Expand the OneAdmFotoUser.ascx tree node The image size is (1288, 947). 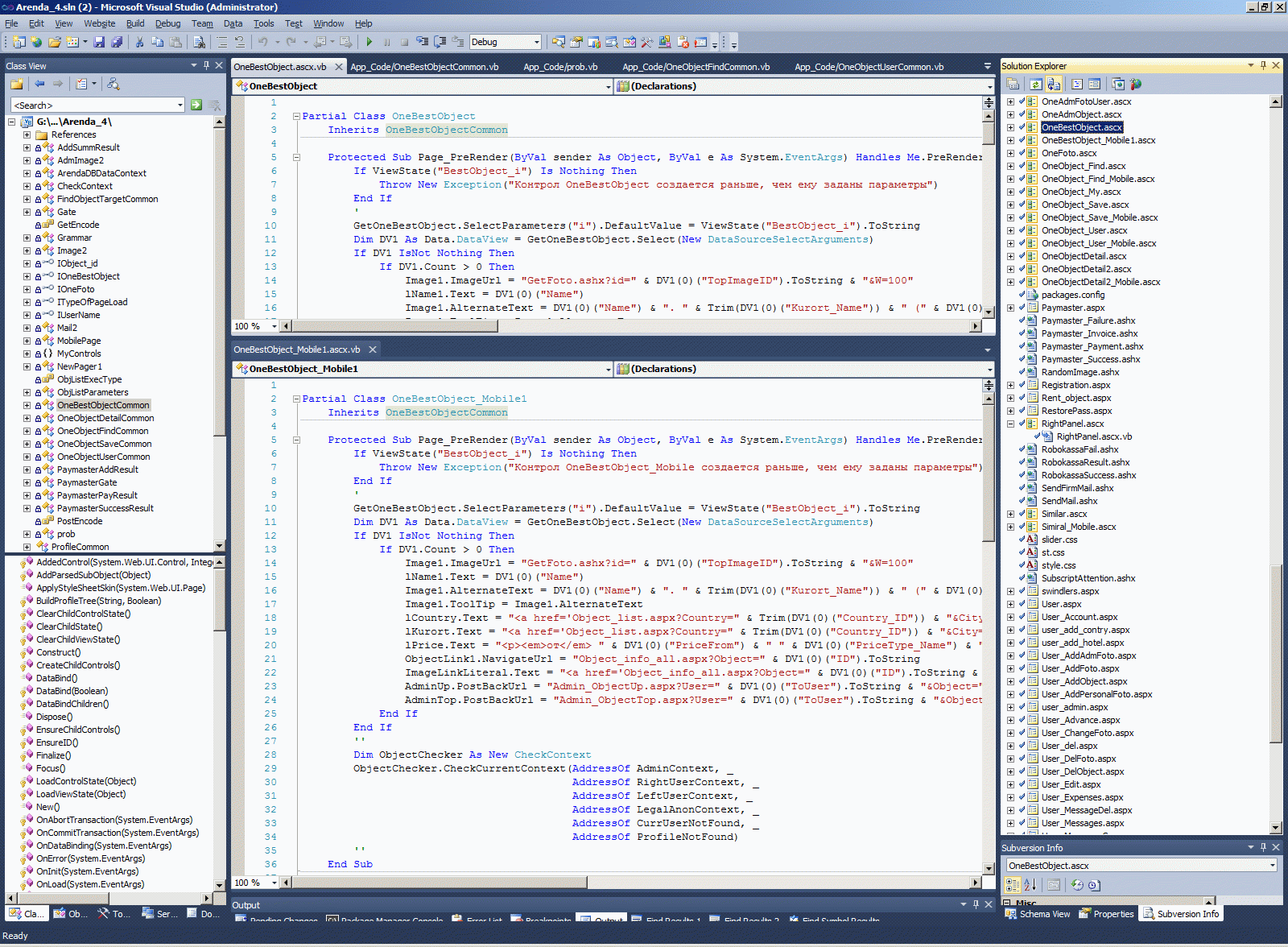point(1010,101)
